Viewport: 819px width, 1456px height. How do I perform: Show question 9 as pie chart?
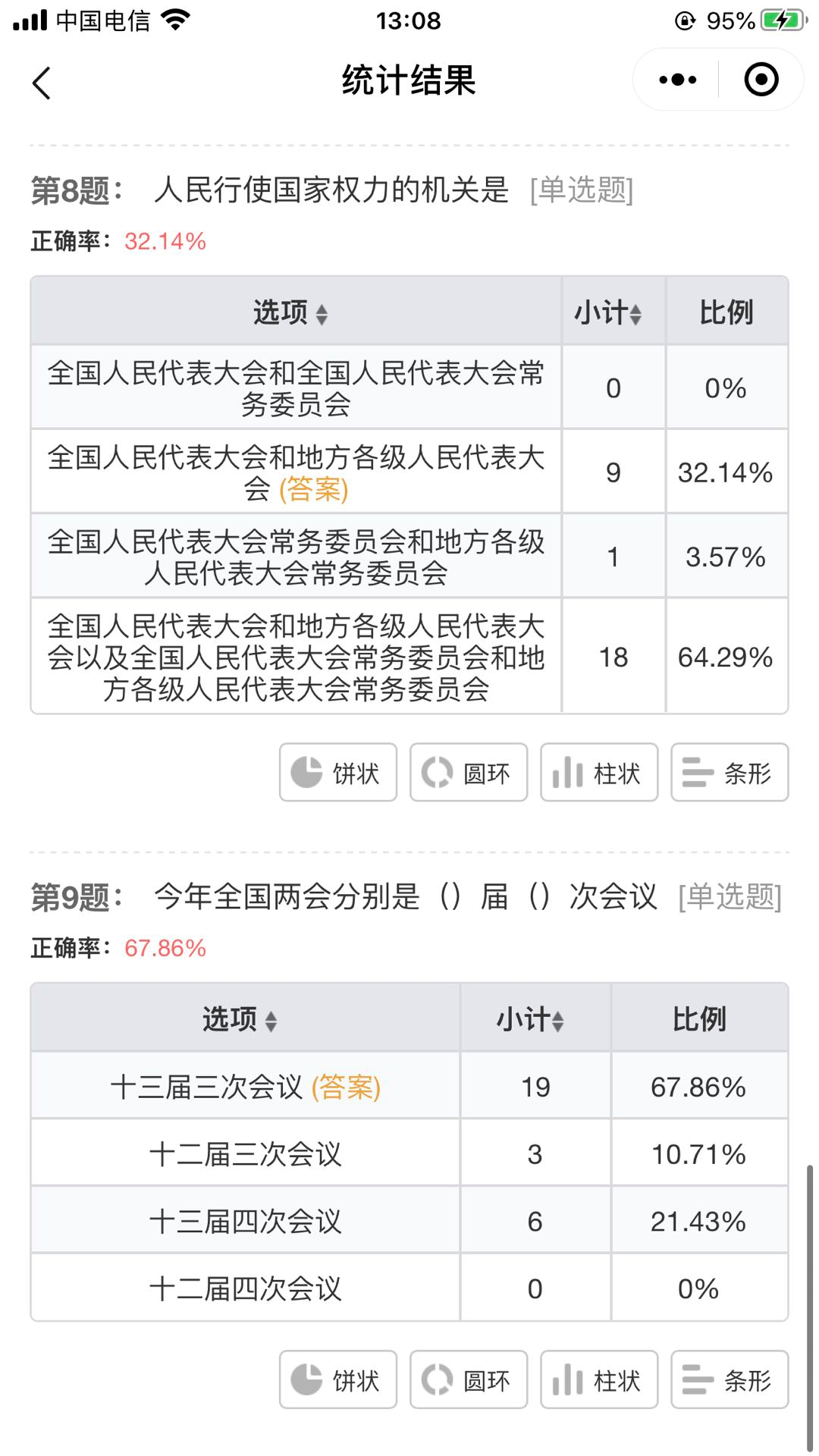tap(337, 1380)
